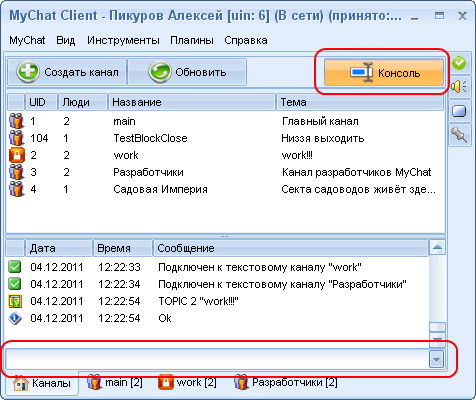
Task: Toggle the pushpin icon to pin window
Action: pos(459,135)
